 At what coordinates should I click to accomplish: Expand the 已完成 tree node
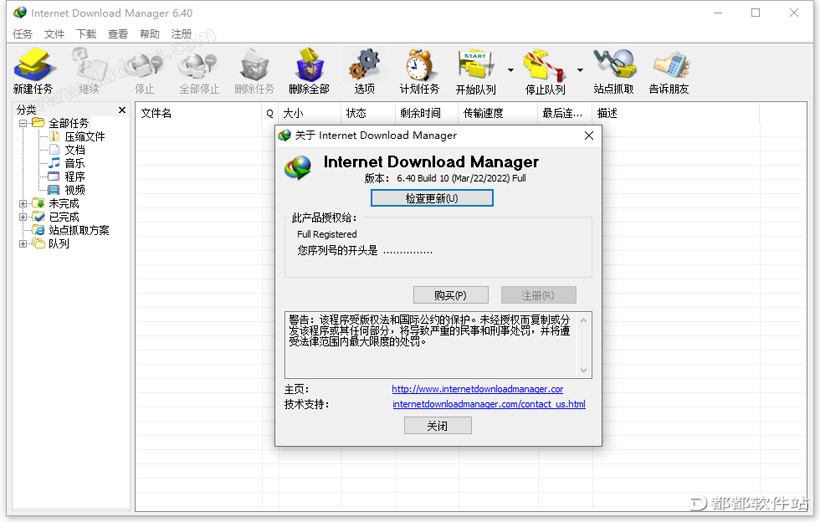point(23,217)
